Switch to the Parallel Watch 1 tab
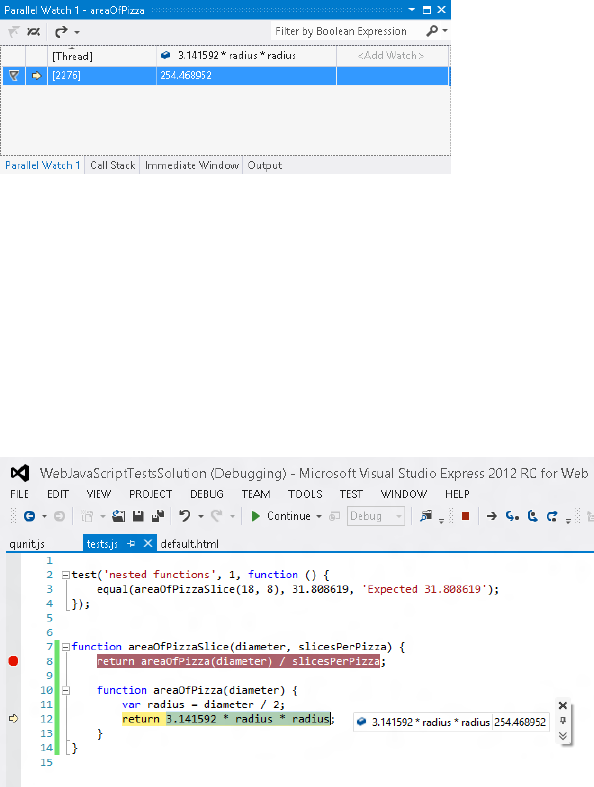This screenshot has width=594, height=787. 43,165
